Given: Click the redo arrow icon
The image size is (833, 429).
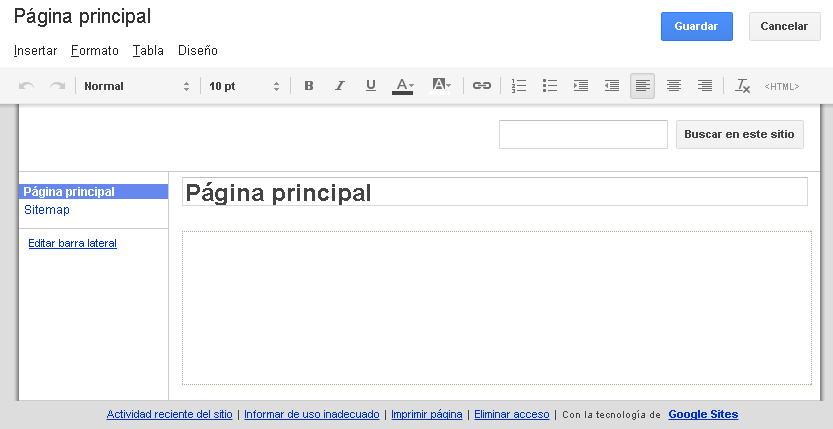Looking at the screenshot, I should [x=58, y=86].
